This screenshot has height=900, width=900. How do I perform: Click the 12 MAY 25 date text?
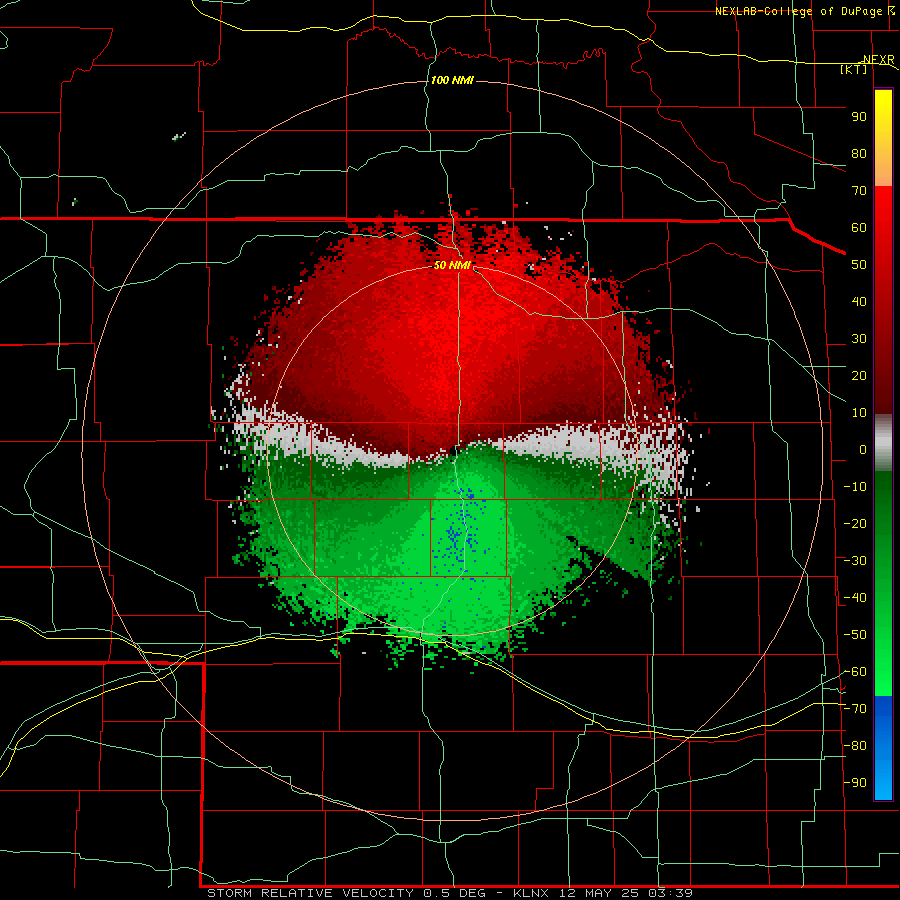click(x=599, y=893)
